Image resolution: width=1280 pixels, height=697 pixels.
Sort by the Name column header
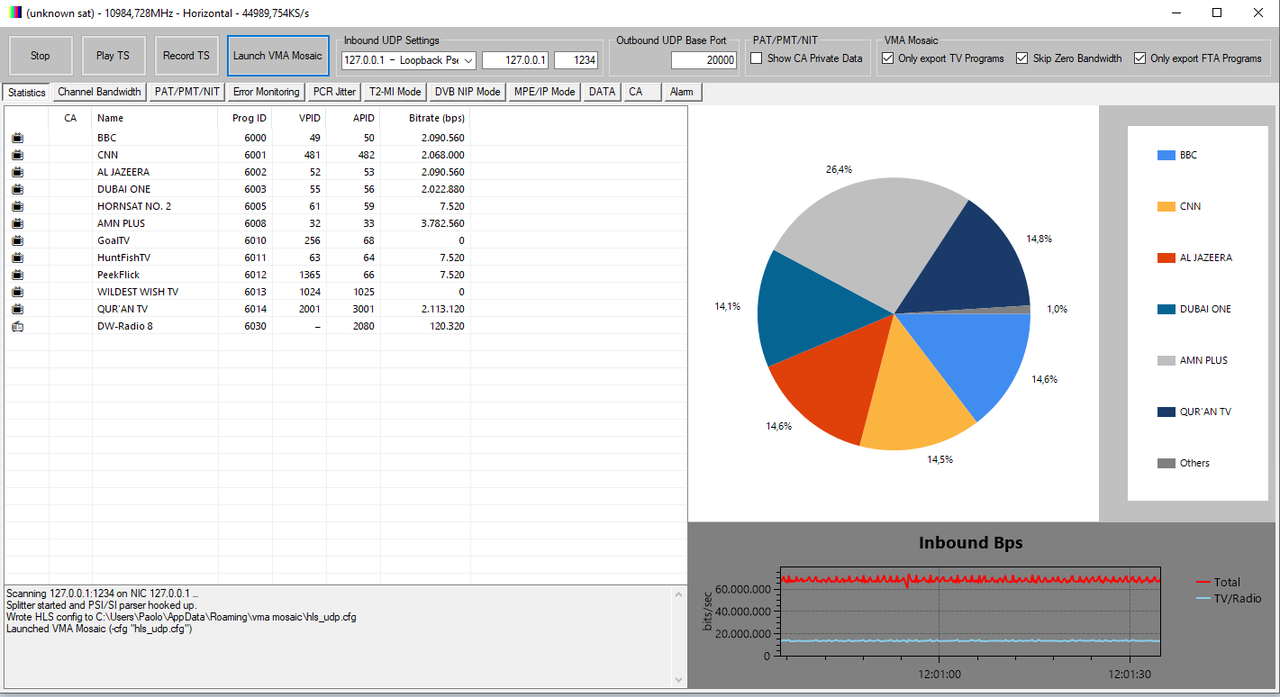155,118
